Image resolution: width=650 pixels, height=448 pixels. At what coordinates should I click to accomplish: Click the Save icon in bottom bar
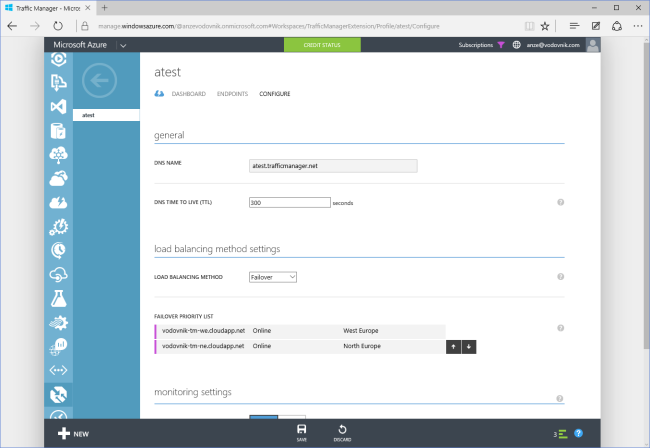click(302, 433)
